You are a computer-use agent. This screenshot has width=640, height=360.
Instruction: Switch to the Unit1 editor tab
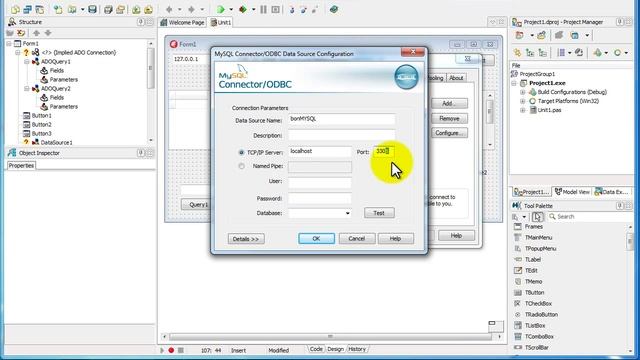tap(221, 22)
